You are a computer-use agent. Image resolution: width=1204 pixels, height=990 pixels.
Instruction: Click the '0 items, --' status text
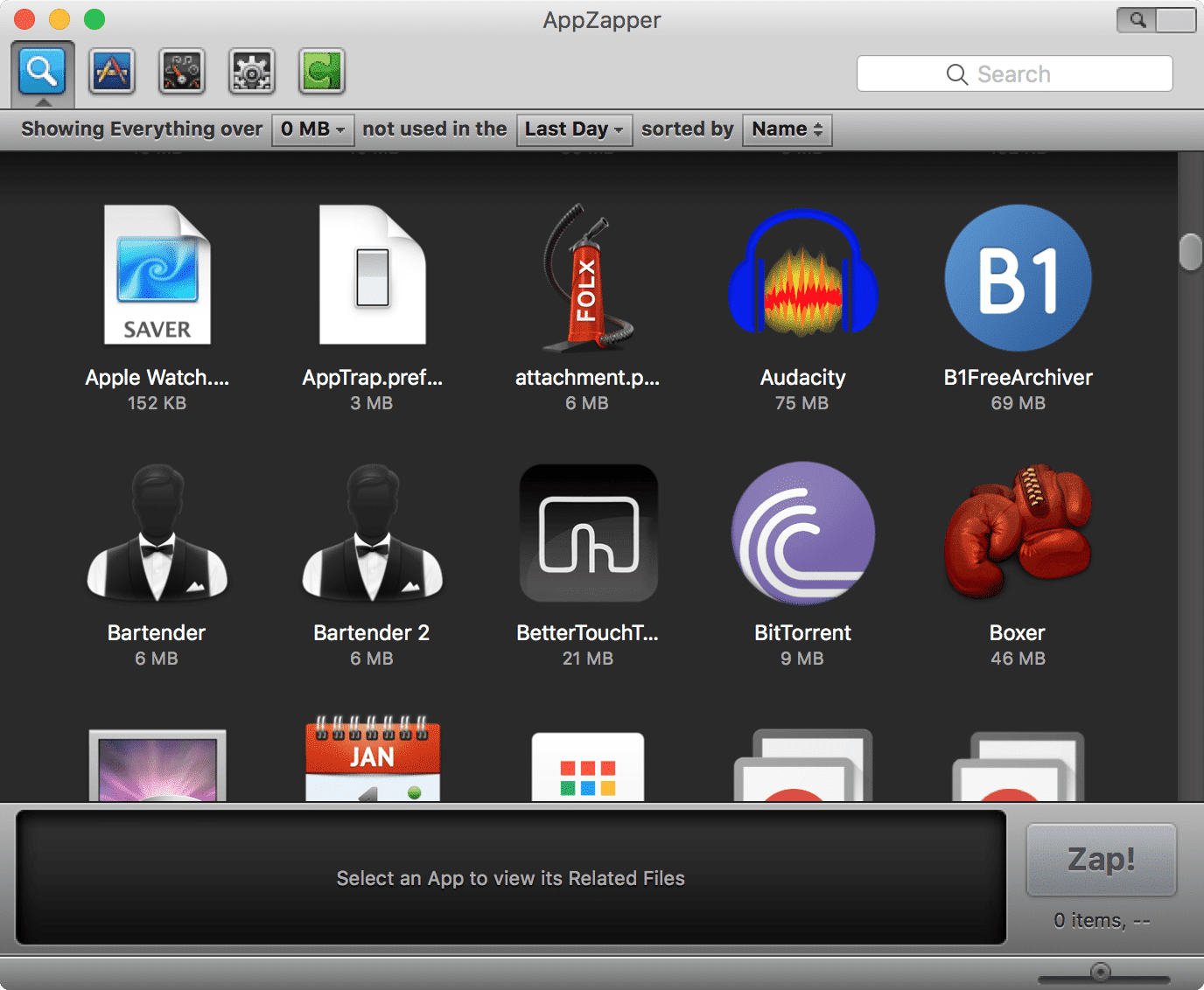pos(1102,920)
